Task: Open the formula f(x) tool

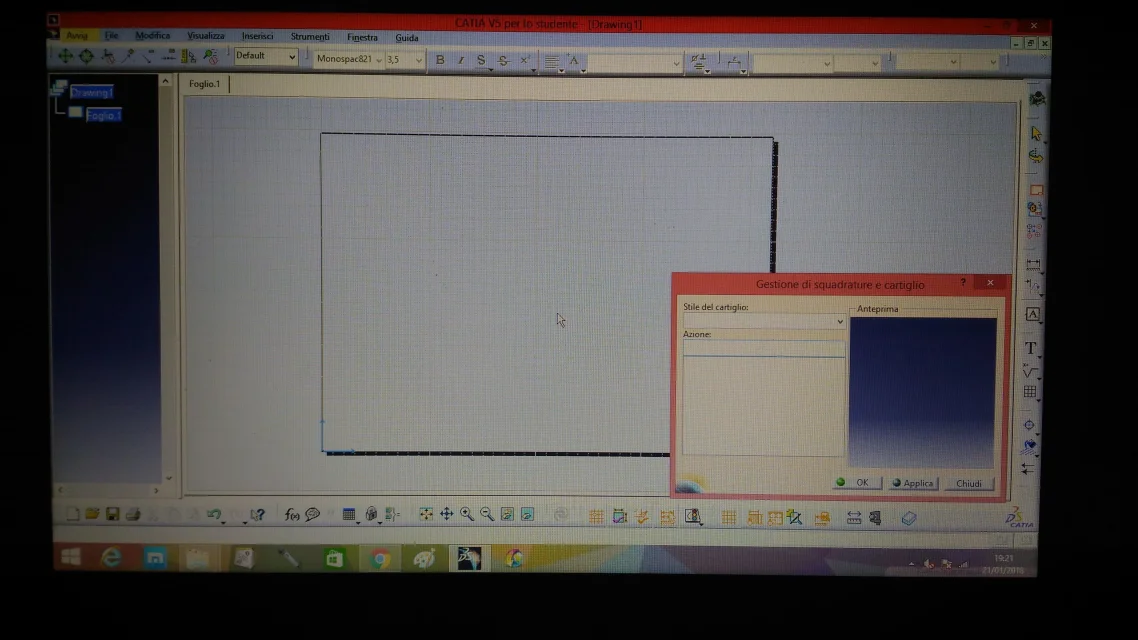Action: click(292, 514)
